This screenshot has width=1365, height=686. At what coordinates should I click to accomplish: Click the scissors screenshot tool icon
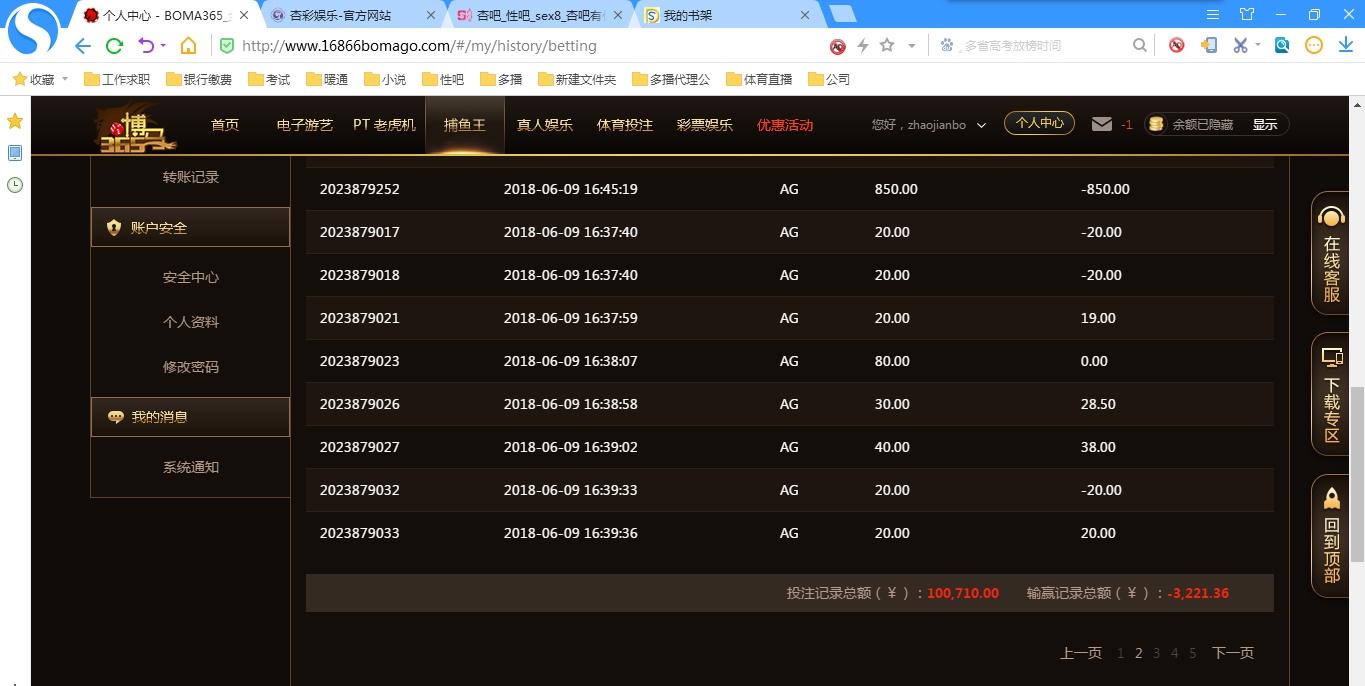click(1240, 45)
